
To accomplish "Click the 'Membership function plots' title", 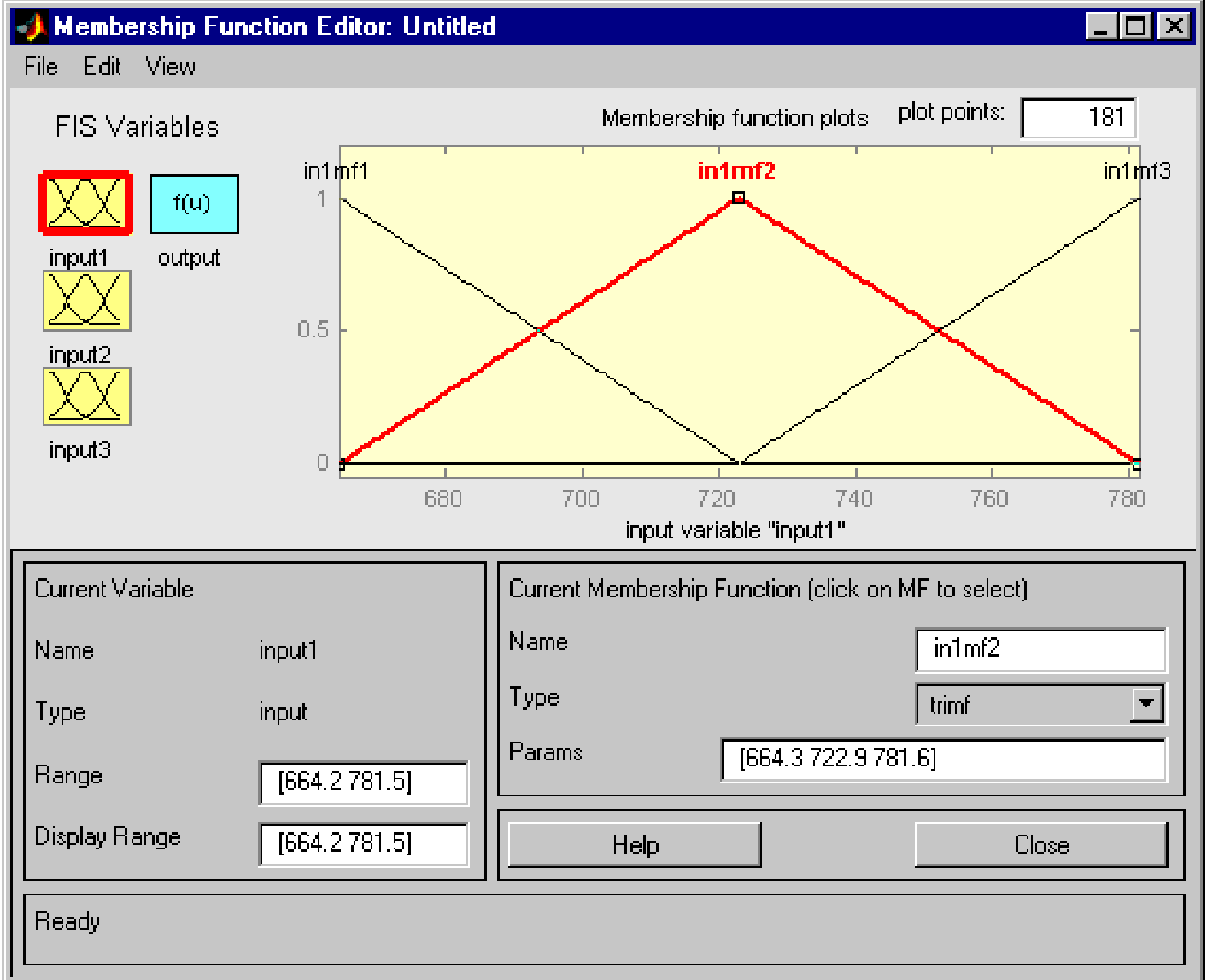I will coord(735,117).
